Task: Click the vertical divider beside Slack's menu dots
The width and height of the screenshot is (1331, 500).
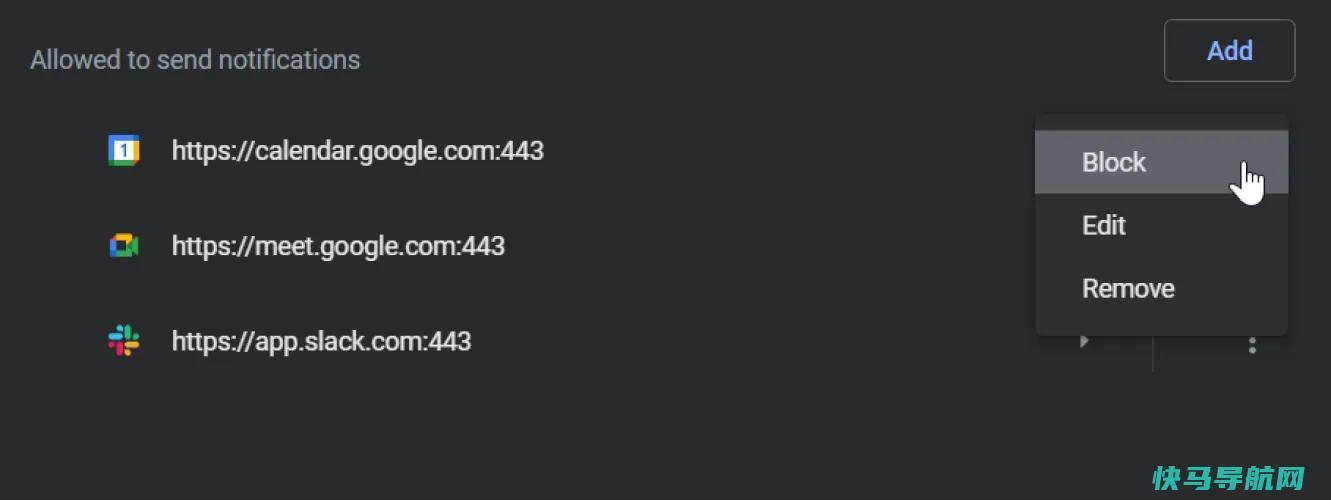Action: coord(1153,353)
